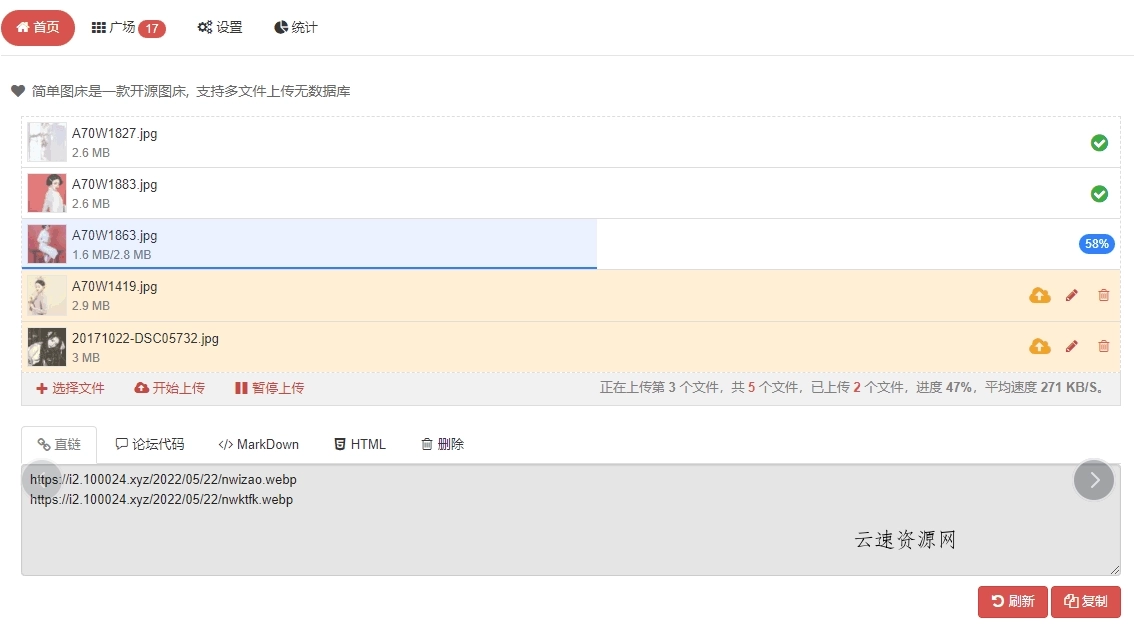Click the right arrow on the links panel
Image resolution: width=1134 pixels, height=632 pixels.
(1094, 480)
